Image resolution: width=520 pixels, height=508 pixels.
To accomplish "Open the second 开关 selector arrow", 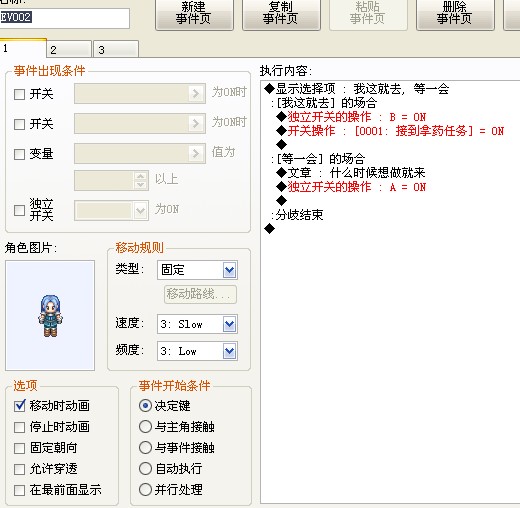I will point(196,124).
